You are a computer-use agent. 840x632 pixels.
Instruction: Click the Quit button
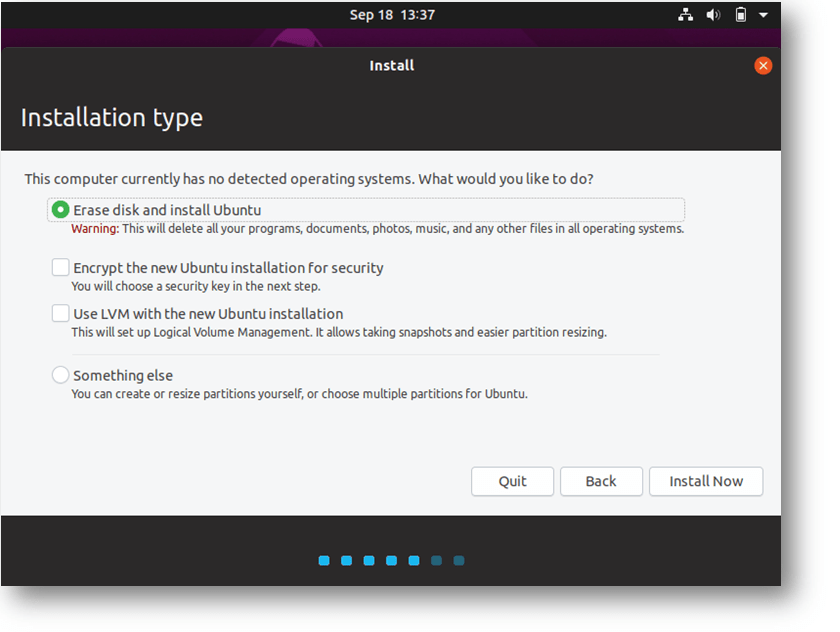point(512,481)
